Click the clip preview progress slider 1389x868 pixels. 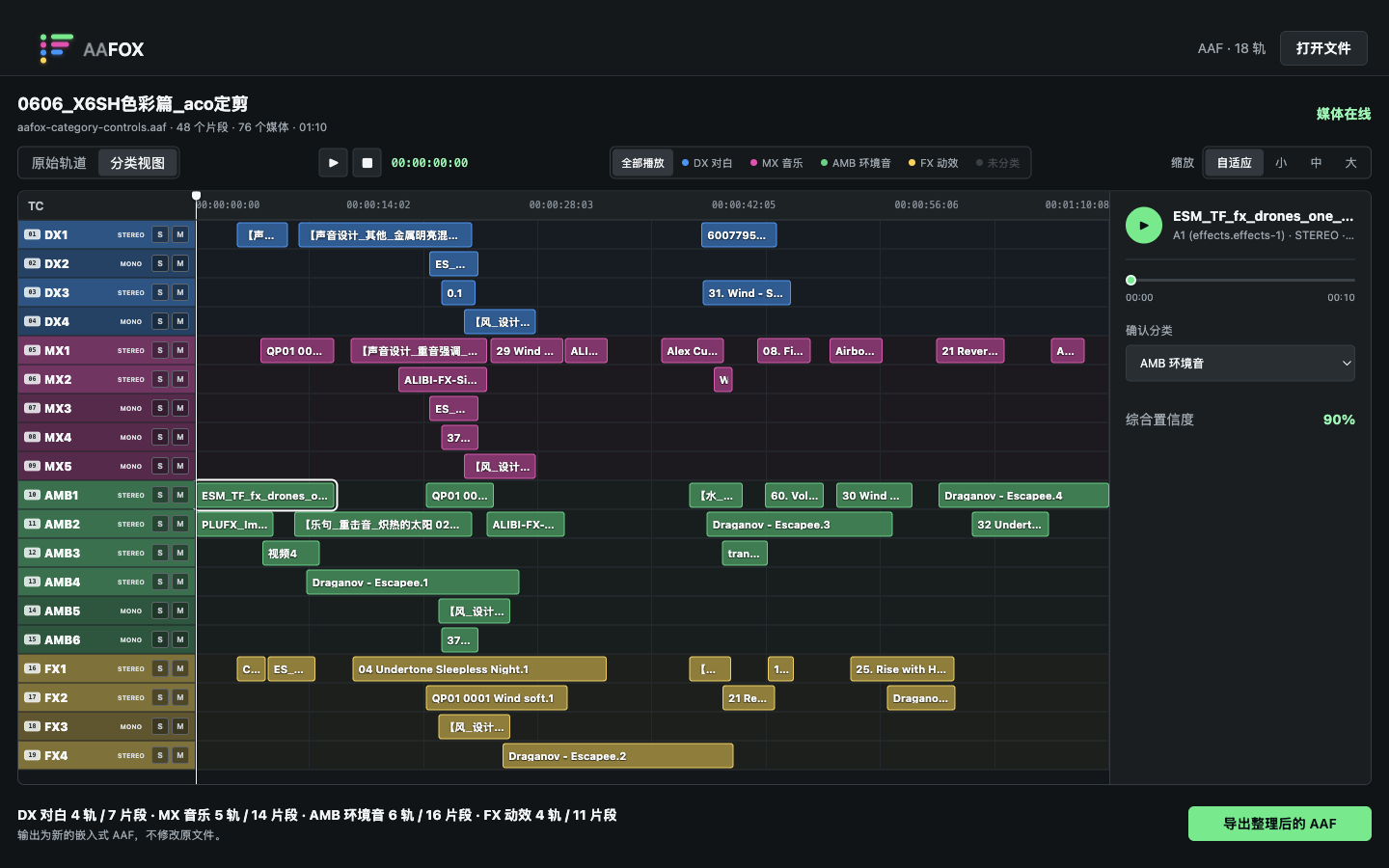(1240, 280)
